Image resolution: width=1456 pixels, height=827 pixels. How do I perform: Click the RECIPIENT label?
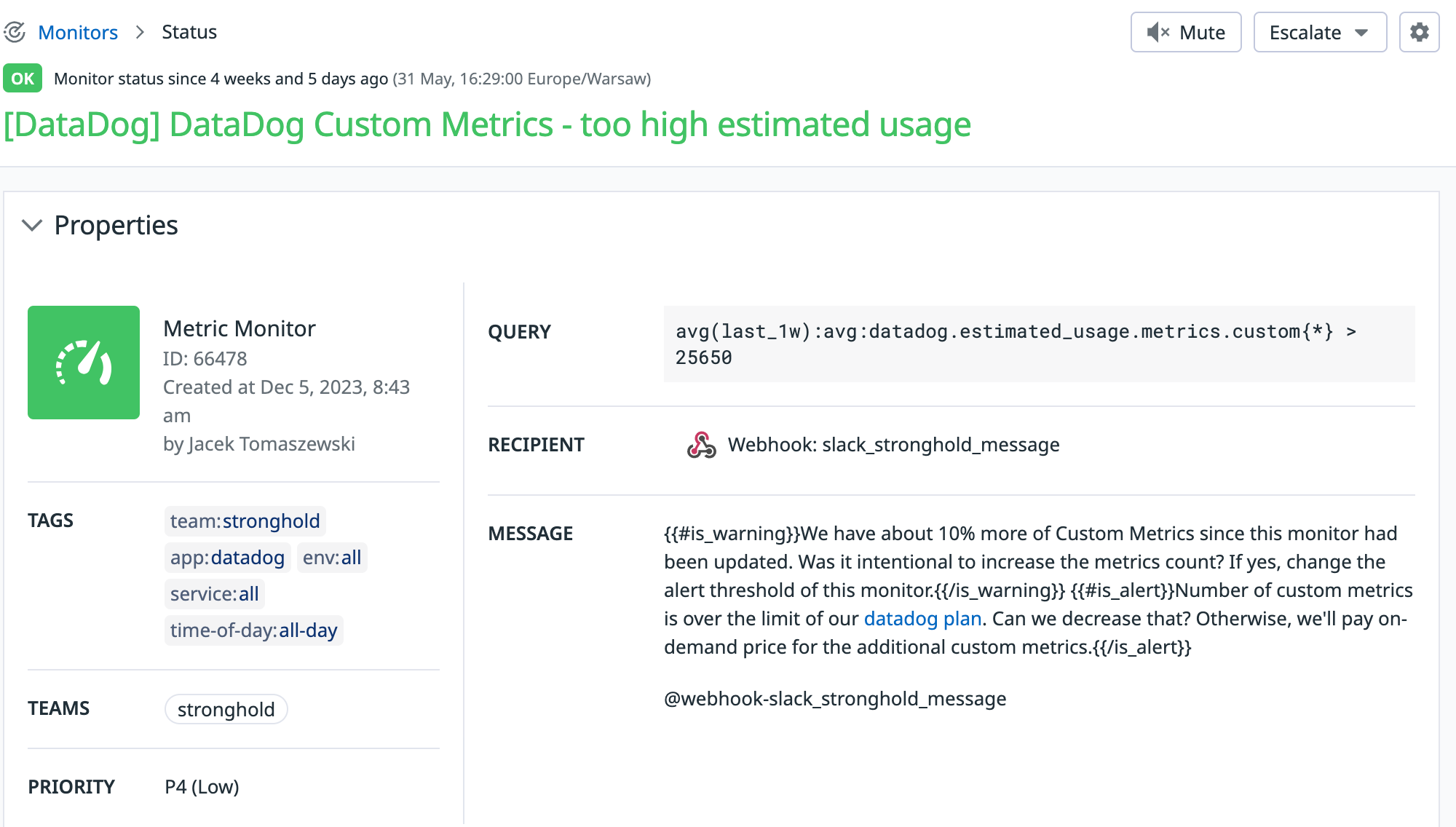[537, 445]
